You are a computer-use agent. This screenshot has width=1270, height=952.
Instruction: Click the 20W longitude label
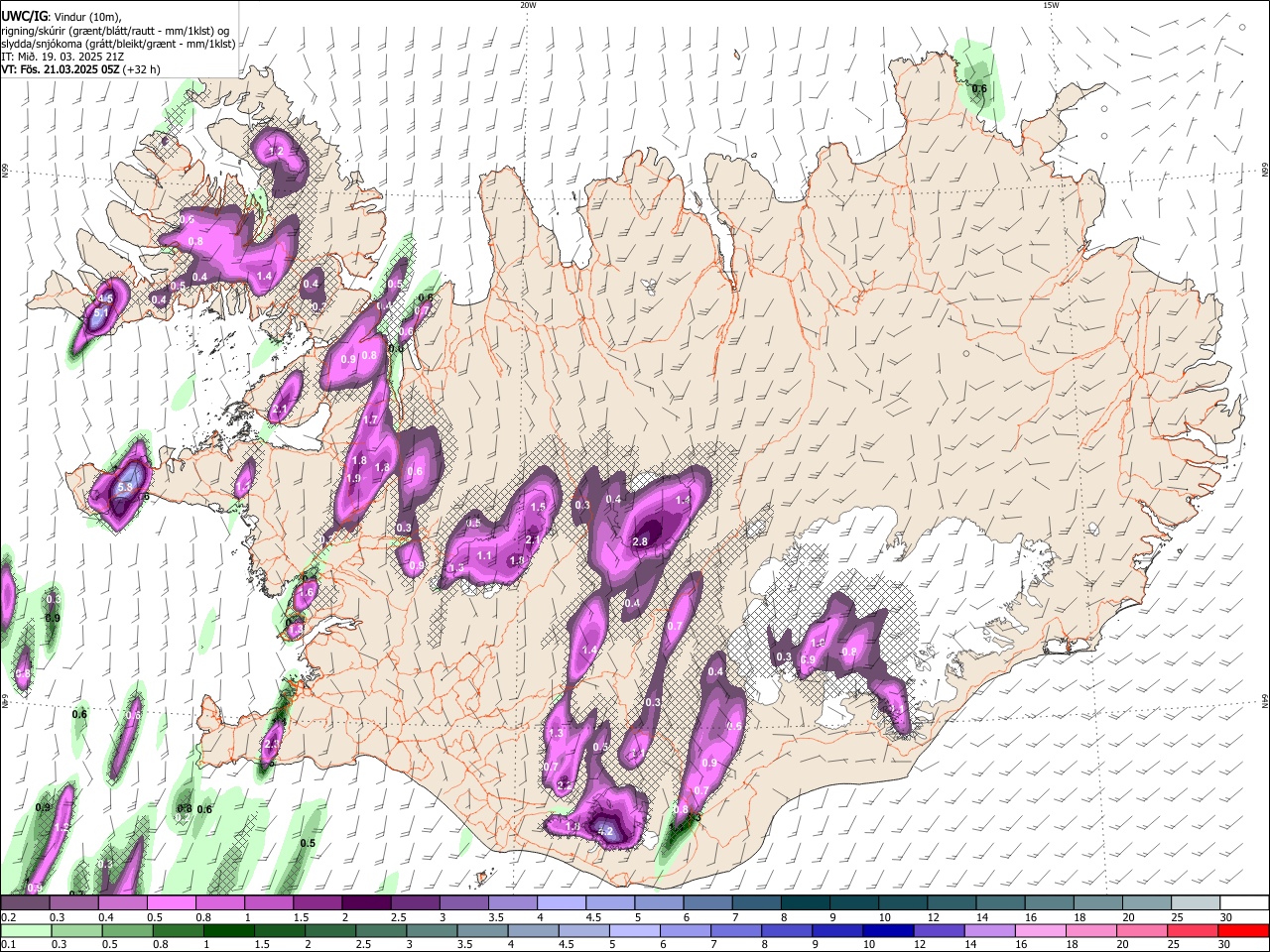[528, 5]
